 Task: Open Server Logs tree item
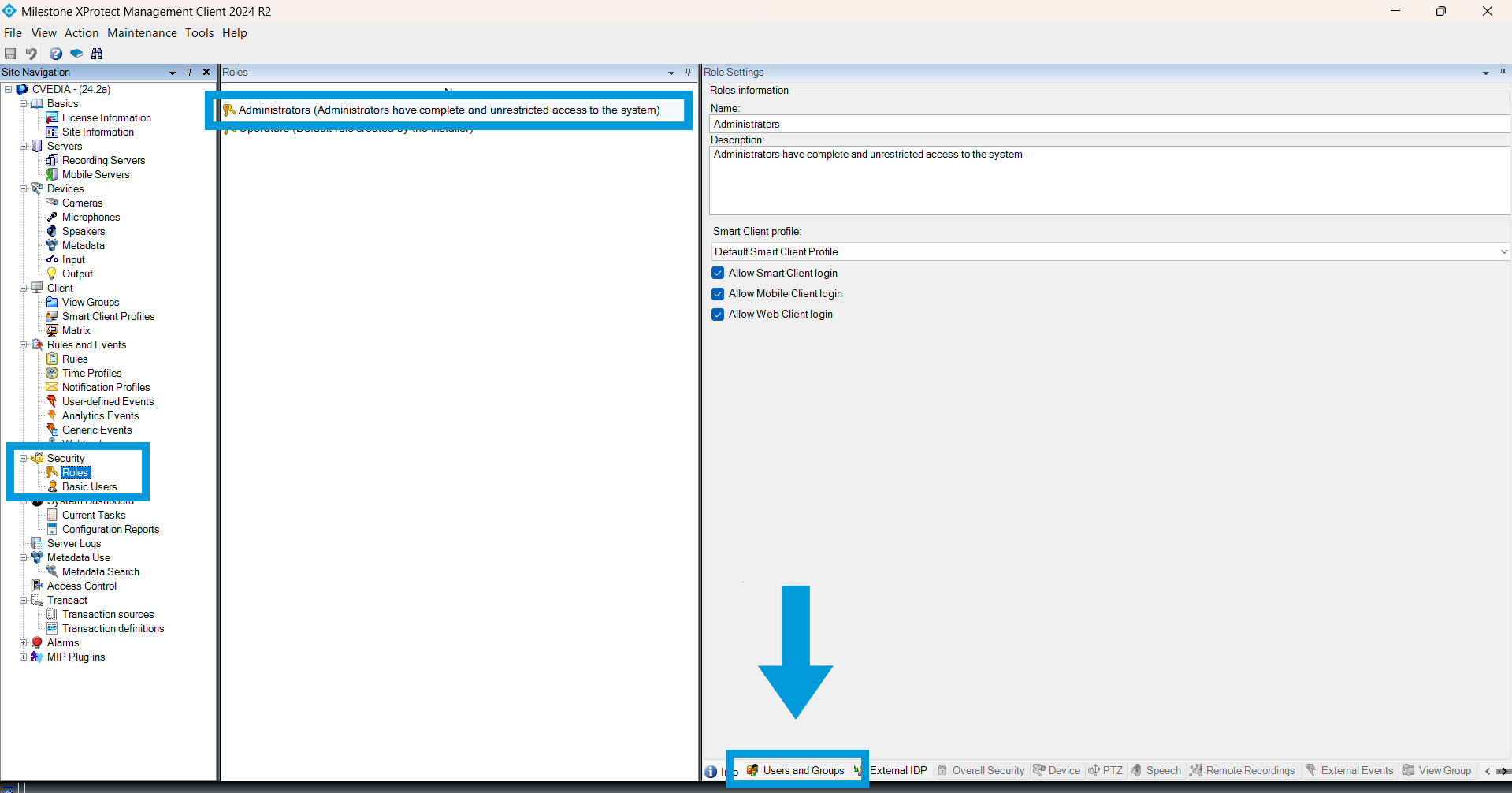[x=74, y=543]
